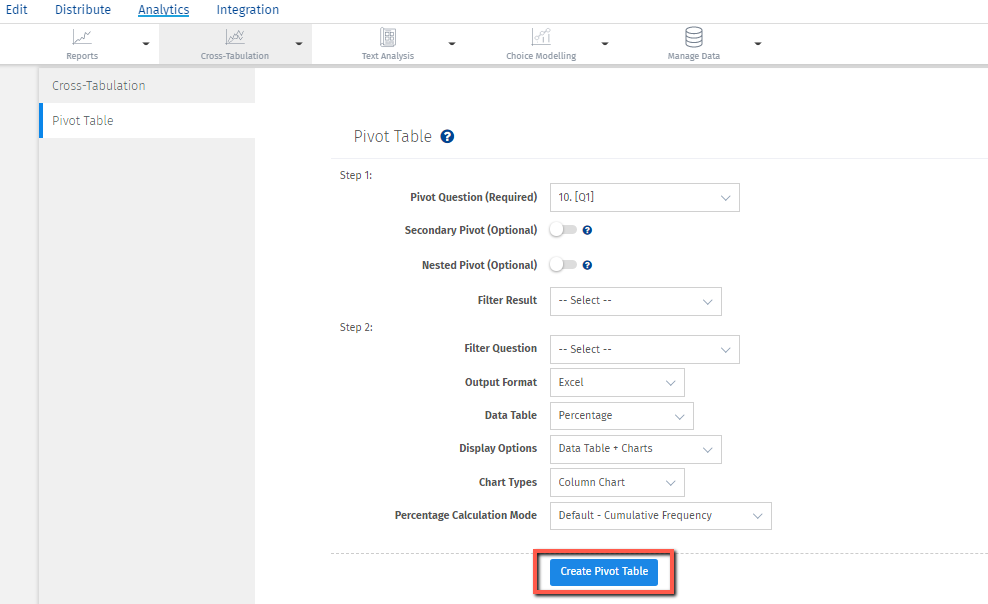The height and width of the screenshot is (604, 988).
Task: Select Cross-Tabulation in the left sidebar
Action: pyautogui.click(x=99, y=86)
